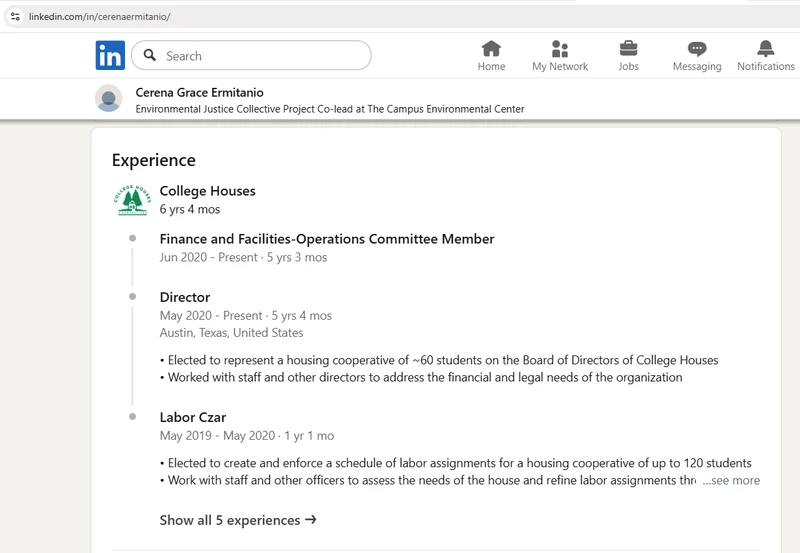Open Messaging chat bubble icon
Viewport: 800px width, 553px height.
(697, 49)
